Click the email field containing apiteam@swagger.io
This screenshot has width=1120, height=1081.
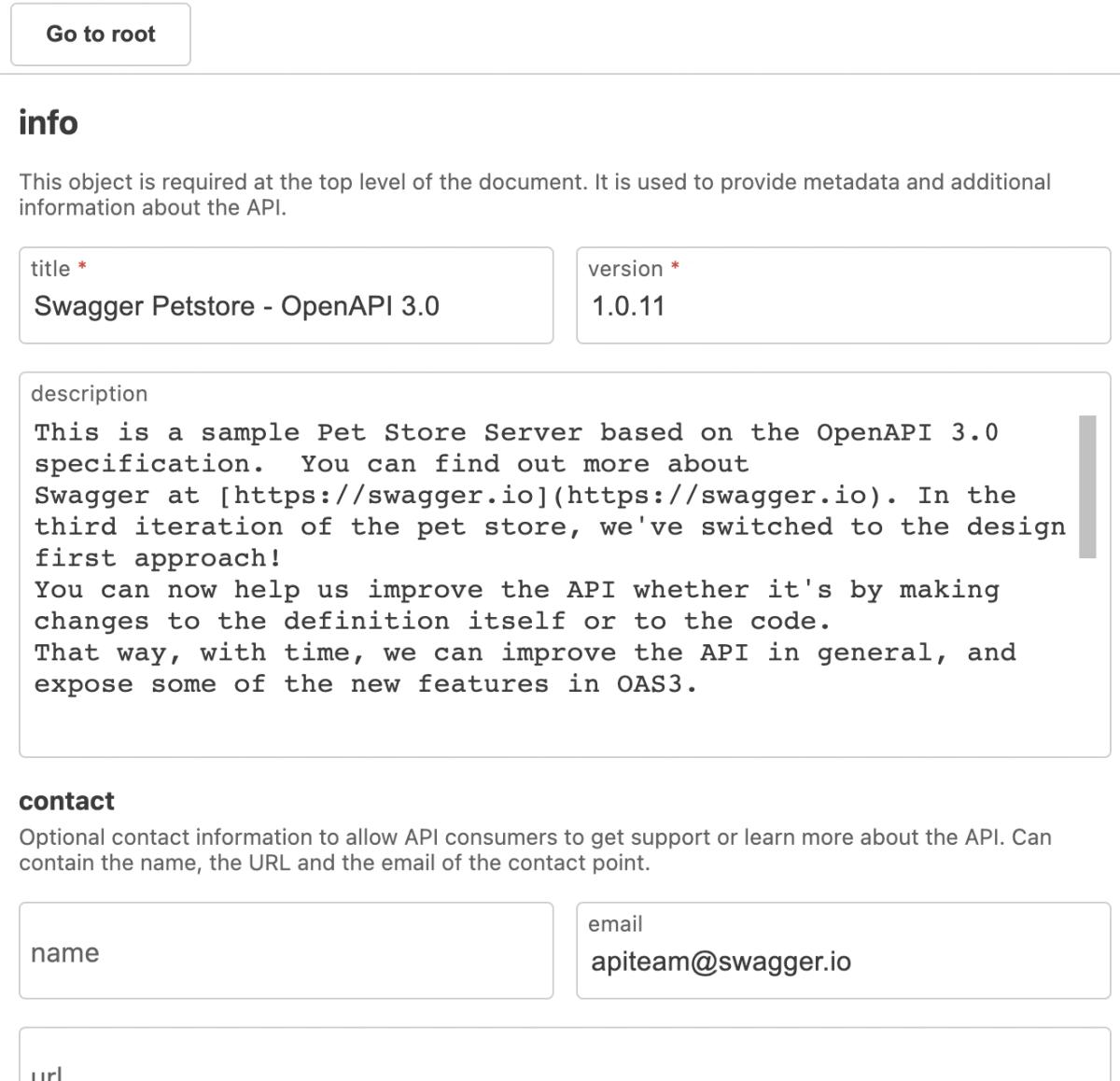tap(843, 962)
